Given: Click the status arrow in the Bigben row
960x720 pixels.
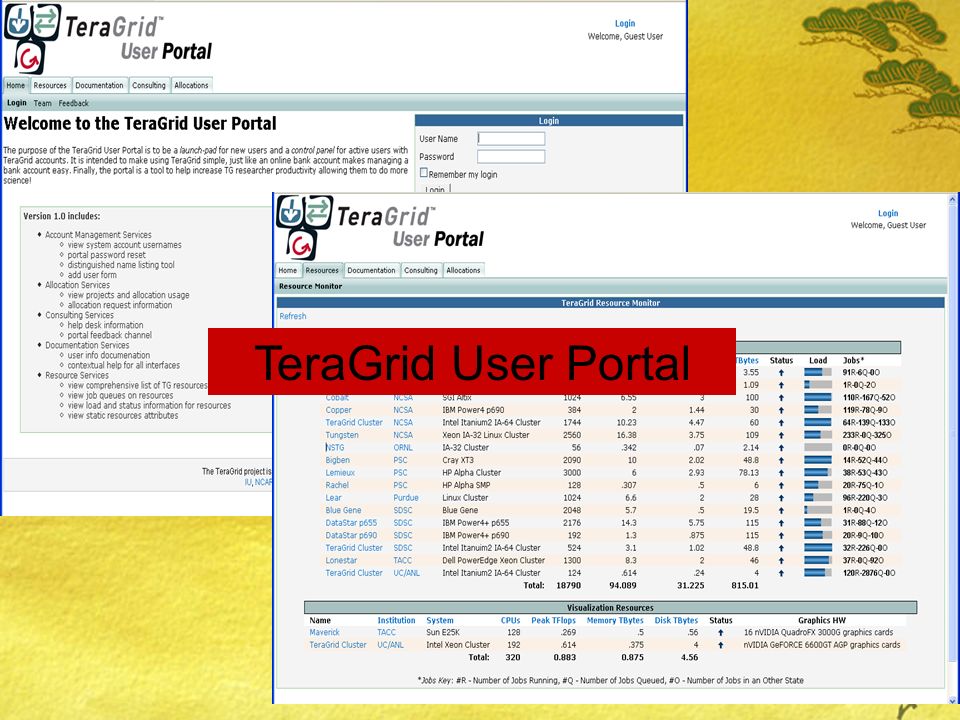Looking at the screenshot, I should pos(781,460).
